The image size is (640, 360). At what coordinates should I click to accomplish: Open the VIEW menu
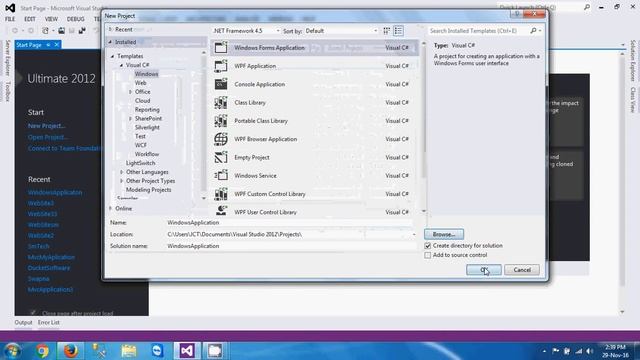(51, 19)
